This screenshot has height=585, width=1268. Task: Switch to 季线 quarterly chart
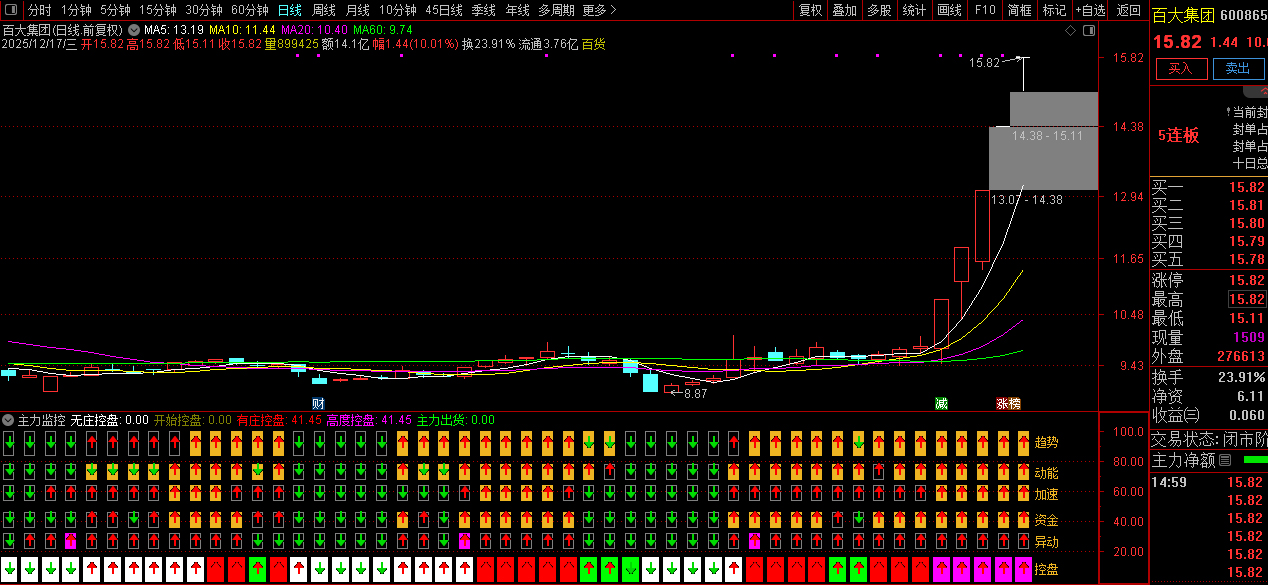[x=483, y=10]
